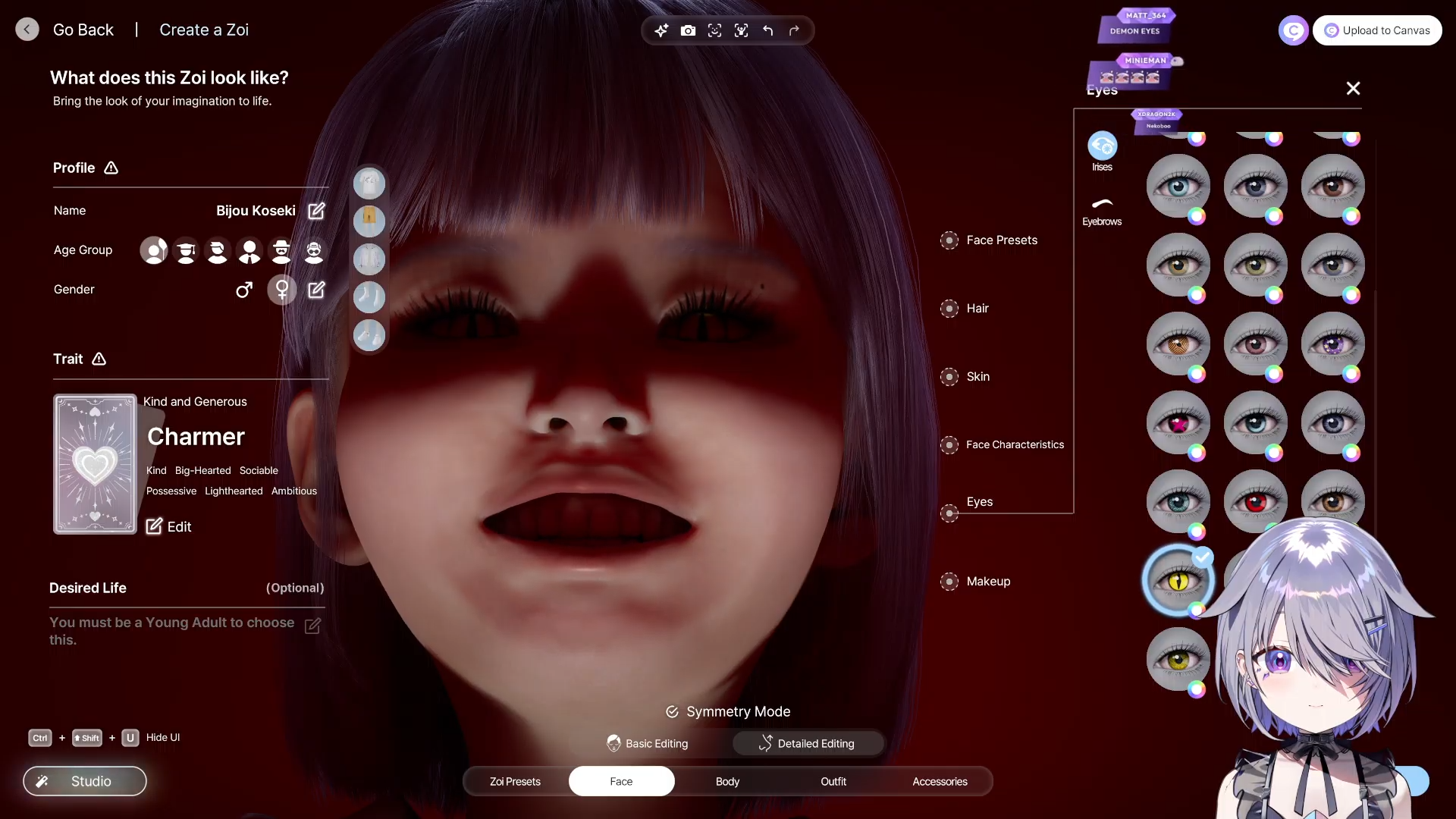Open color picker on yellow cat-eye iris
This screenshot has width=1456, height=819.
(x=1197, y=610)
